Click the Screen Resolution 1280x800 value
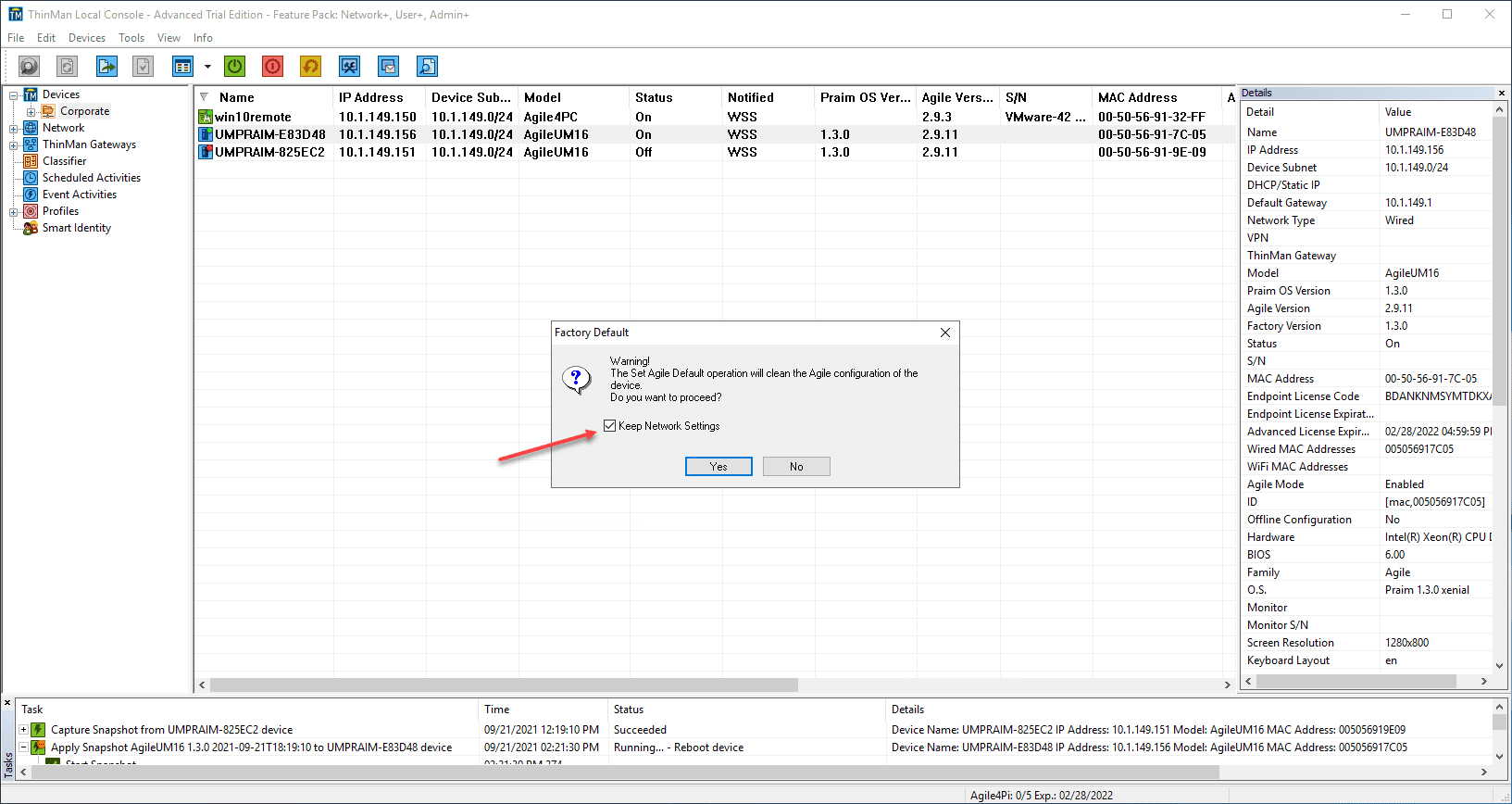Screen dimensions: 1512x804 1406,643
